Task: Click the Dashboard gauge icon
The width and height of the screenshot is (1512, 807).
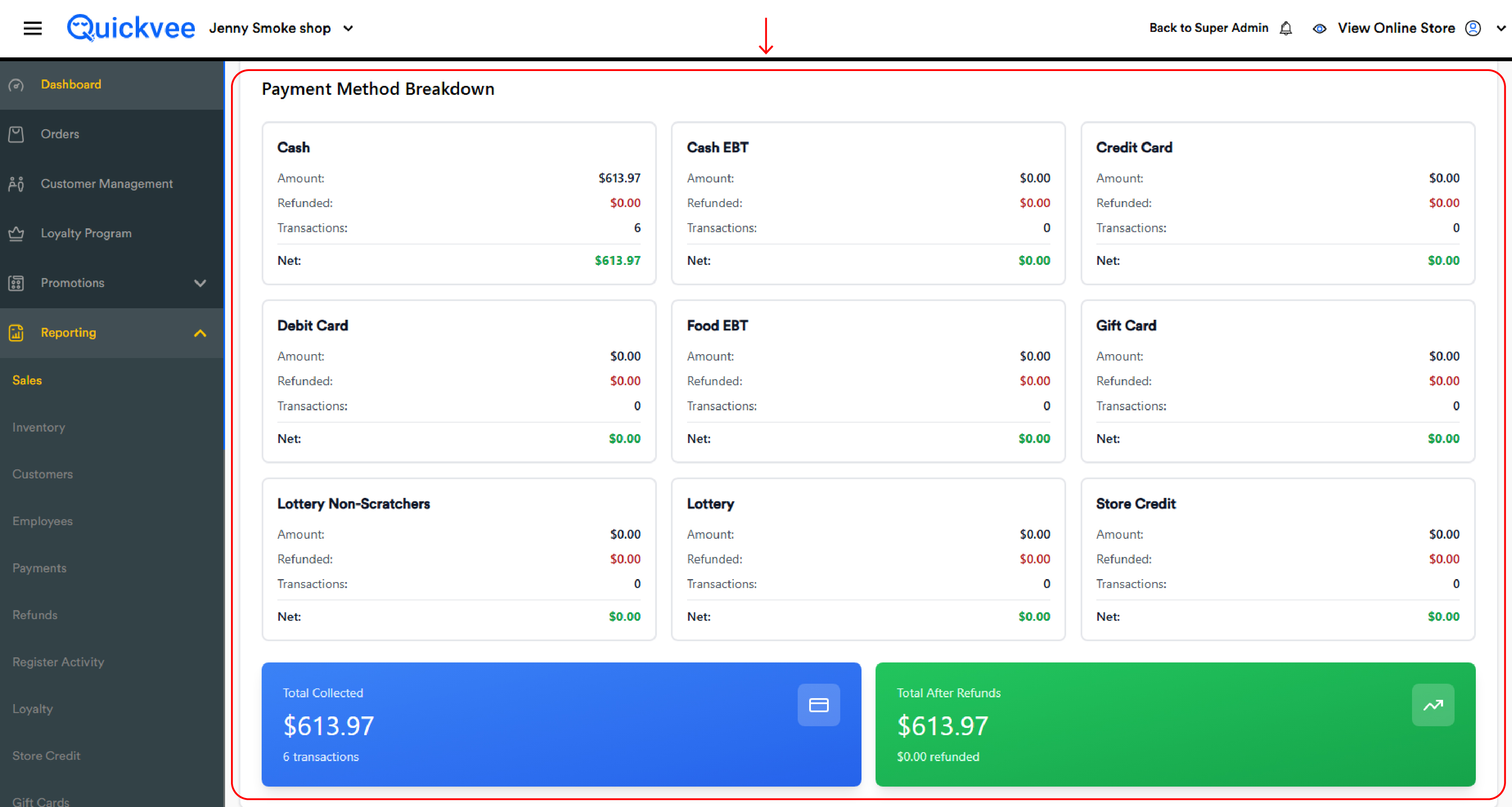Action: [x=17, y=85]
